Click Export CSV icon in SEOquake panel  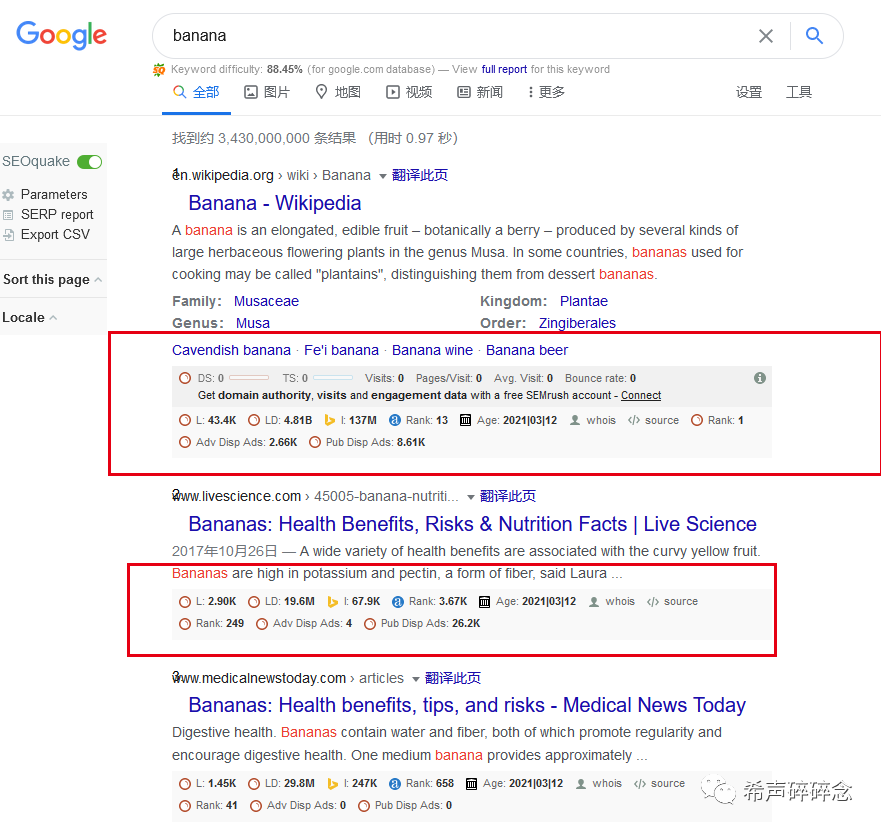point(8,235)
